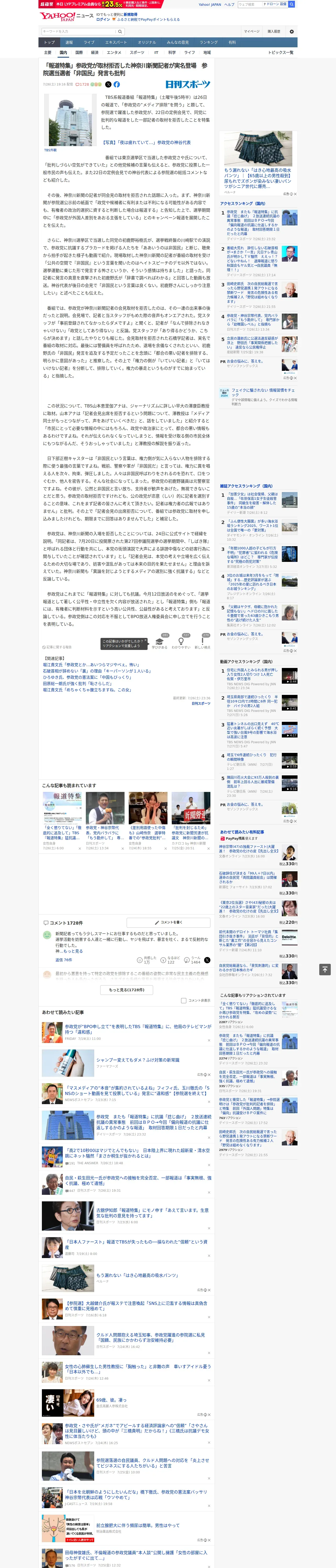
Task: Click 記事に関する報告 report icon link
Action: pos(57,647)
